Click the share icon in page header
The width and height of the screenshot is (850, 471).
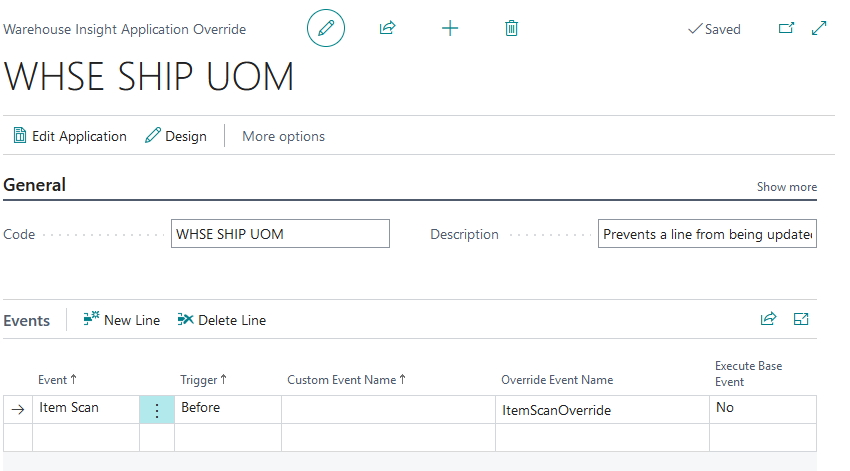click(x=387, y=29)
